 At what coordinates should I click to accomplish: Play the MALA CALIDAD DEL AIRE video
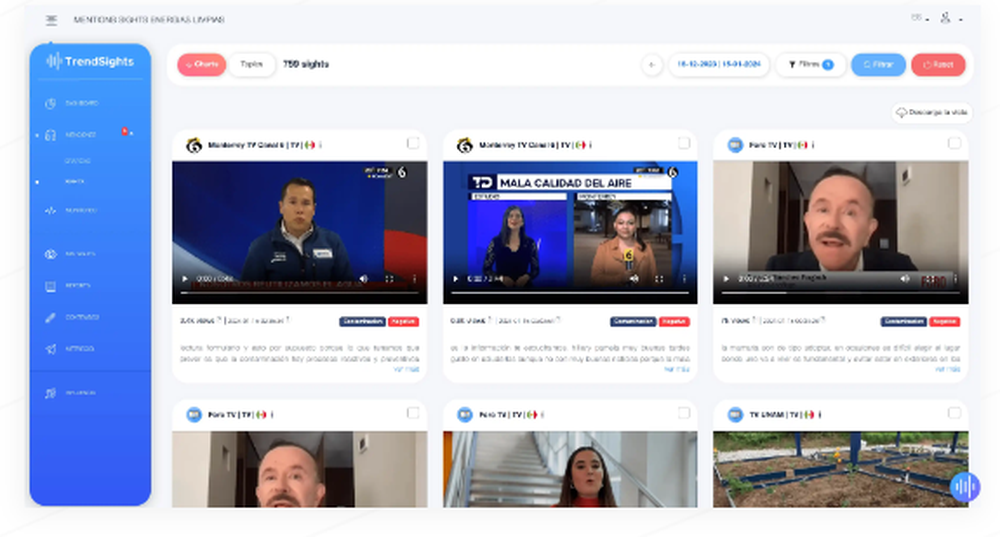(455, 279)
